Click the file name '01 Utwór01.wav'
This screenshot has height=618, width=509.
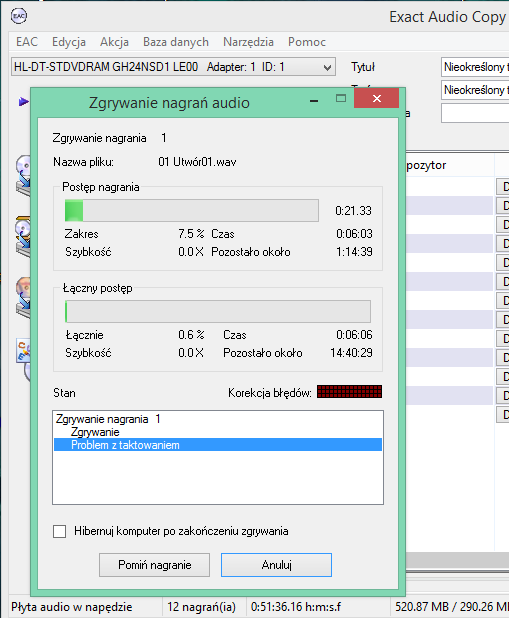197,162
